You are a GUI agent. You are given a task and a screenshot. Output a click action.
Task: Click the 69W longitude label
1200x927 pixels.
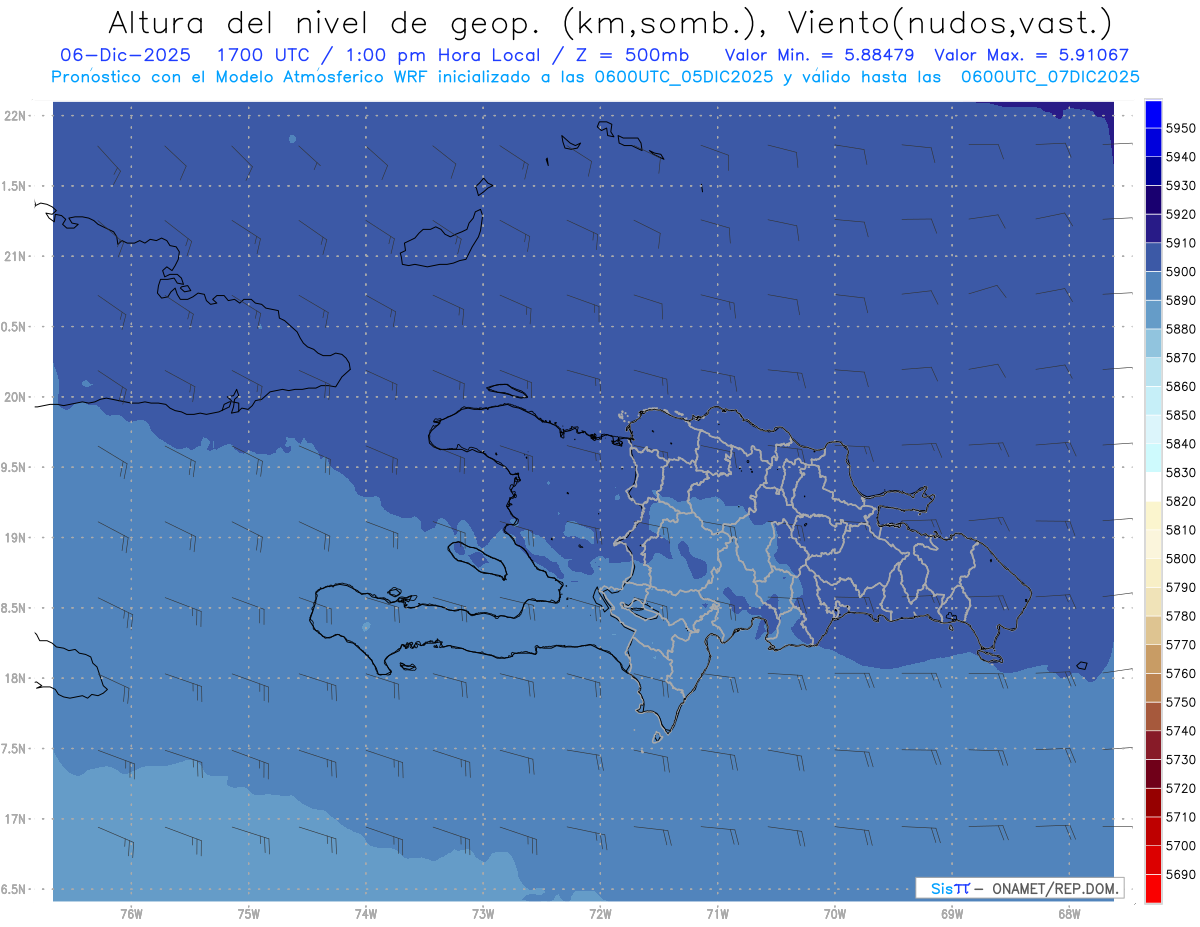tap(952, 914)
